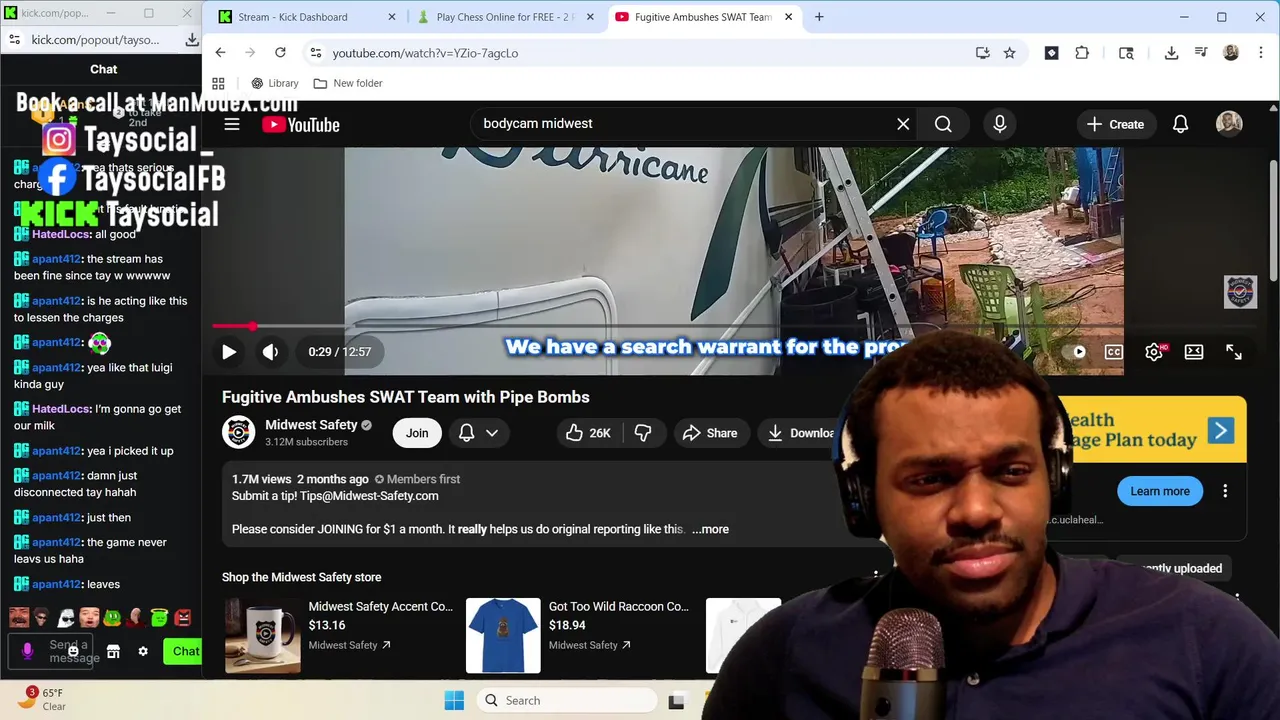
Task: Join the Midwest Safety channel
Action: [417, 433]
